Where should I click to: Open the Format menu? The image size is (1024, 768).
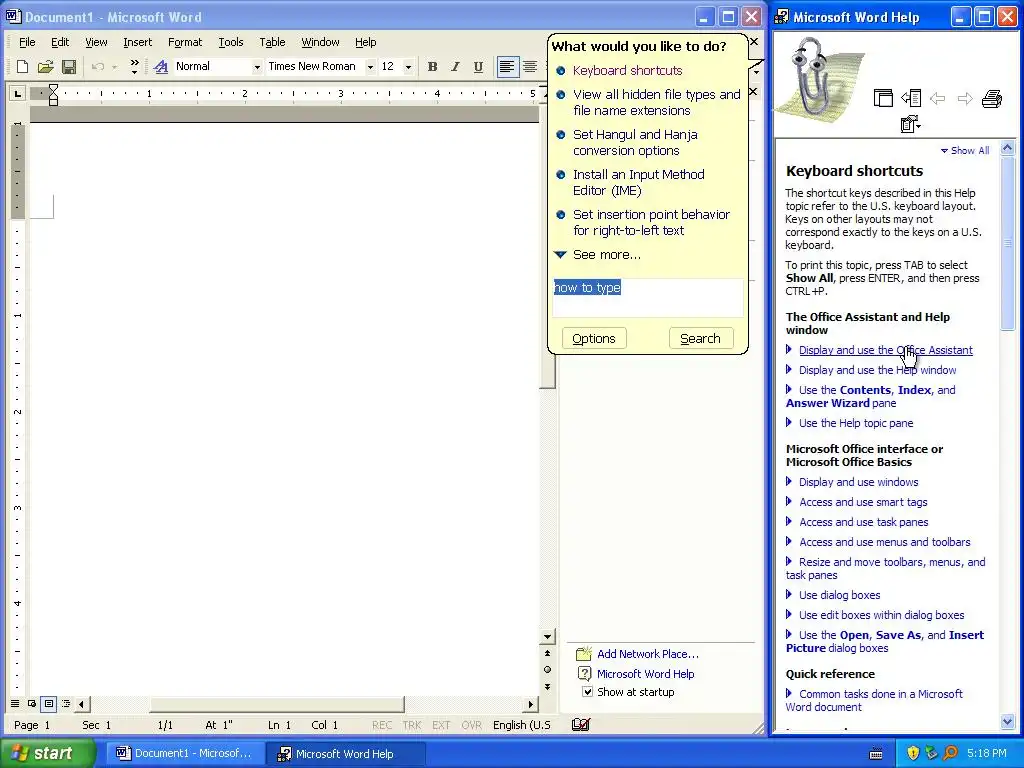185,42
